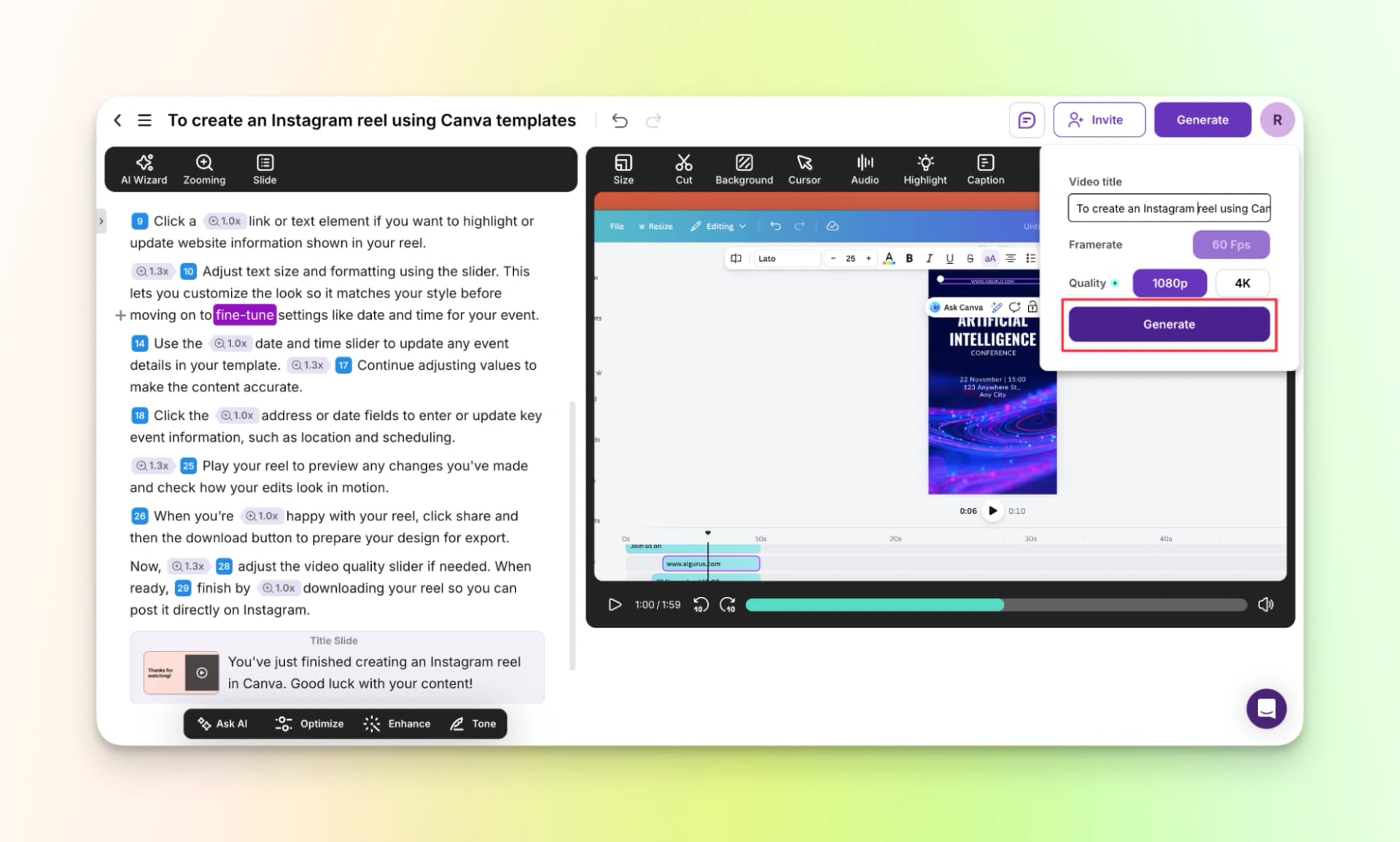
Task: Open the File menu in Canva
Action: (x=616, y=226)
